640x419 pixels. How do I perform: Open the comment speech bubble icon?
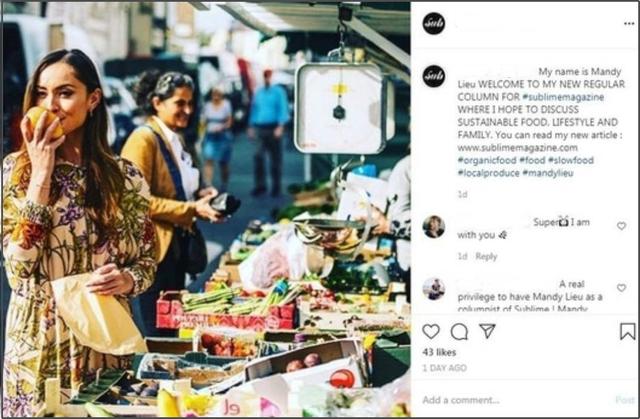click(459, 332)
